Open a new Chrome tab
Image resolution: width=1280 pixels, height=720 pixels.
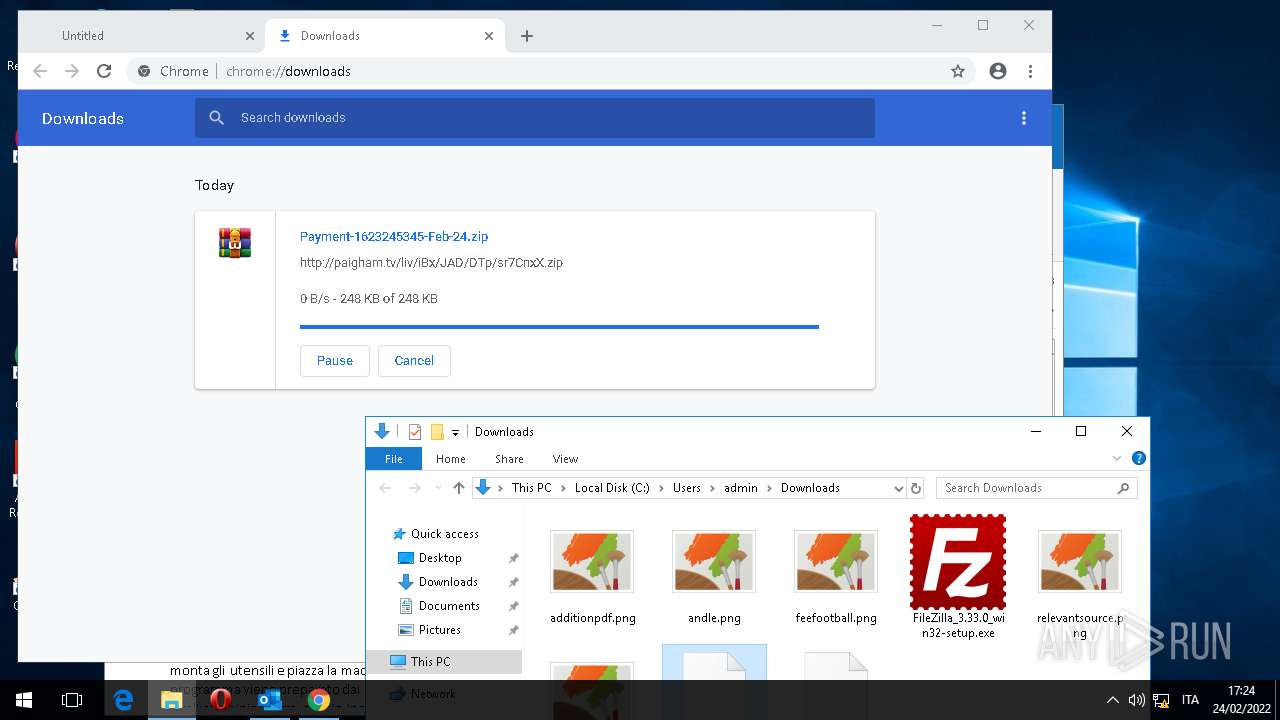point(527,36)
